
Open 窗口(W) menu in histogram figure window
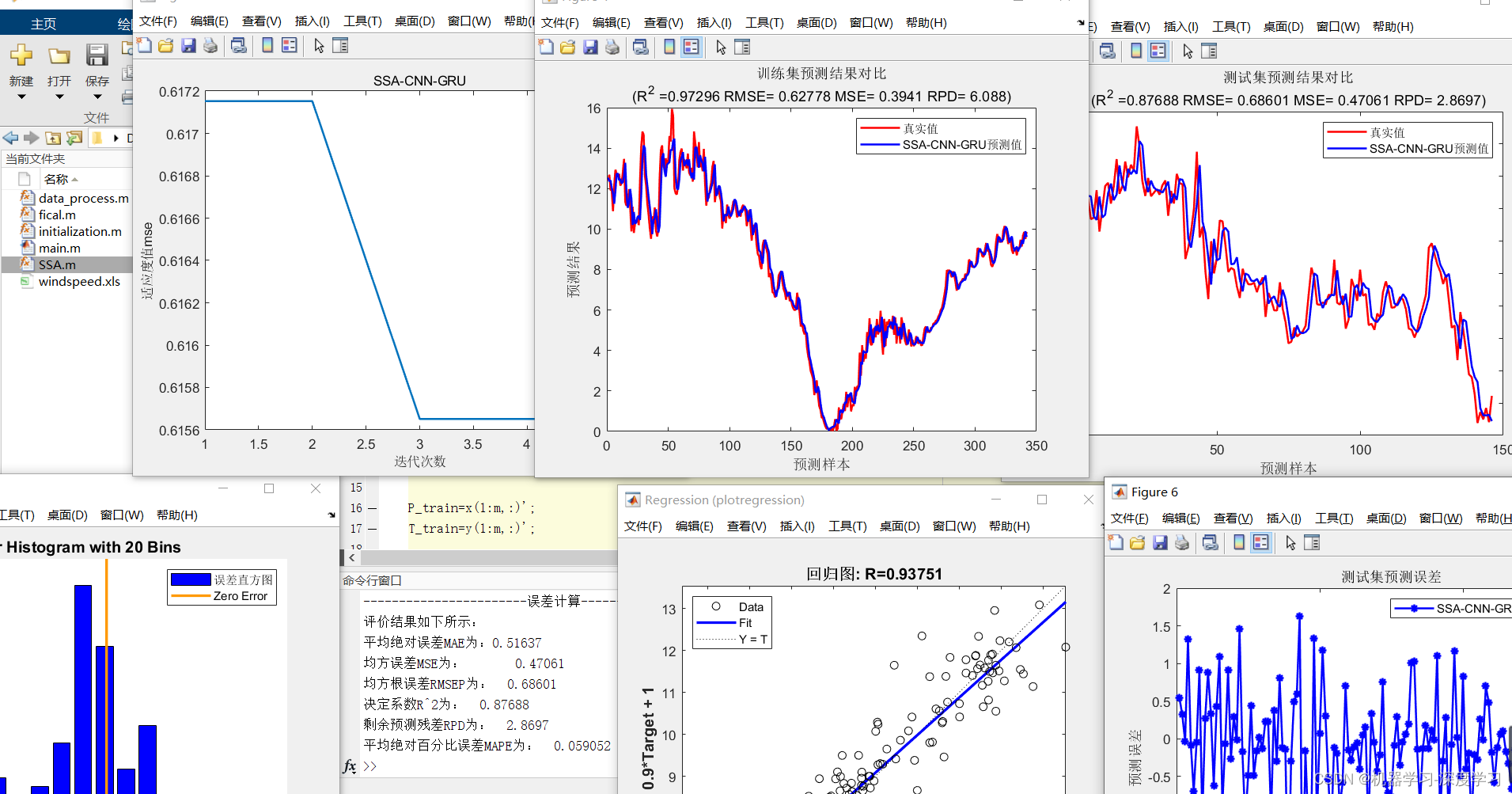point(122,515)
